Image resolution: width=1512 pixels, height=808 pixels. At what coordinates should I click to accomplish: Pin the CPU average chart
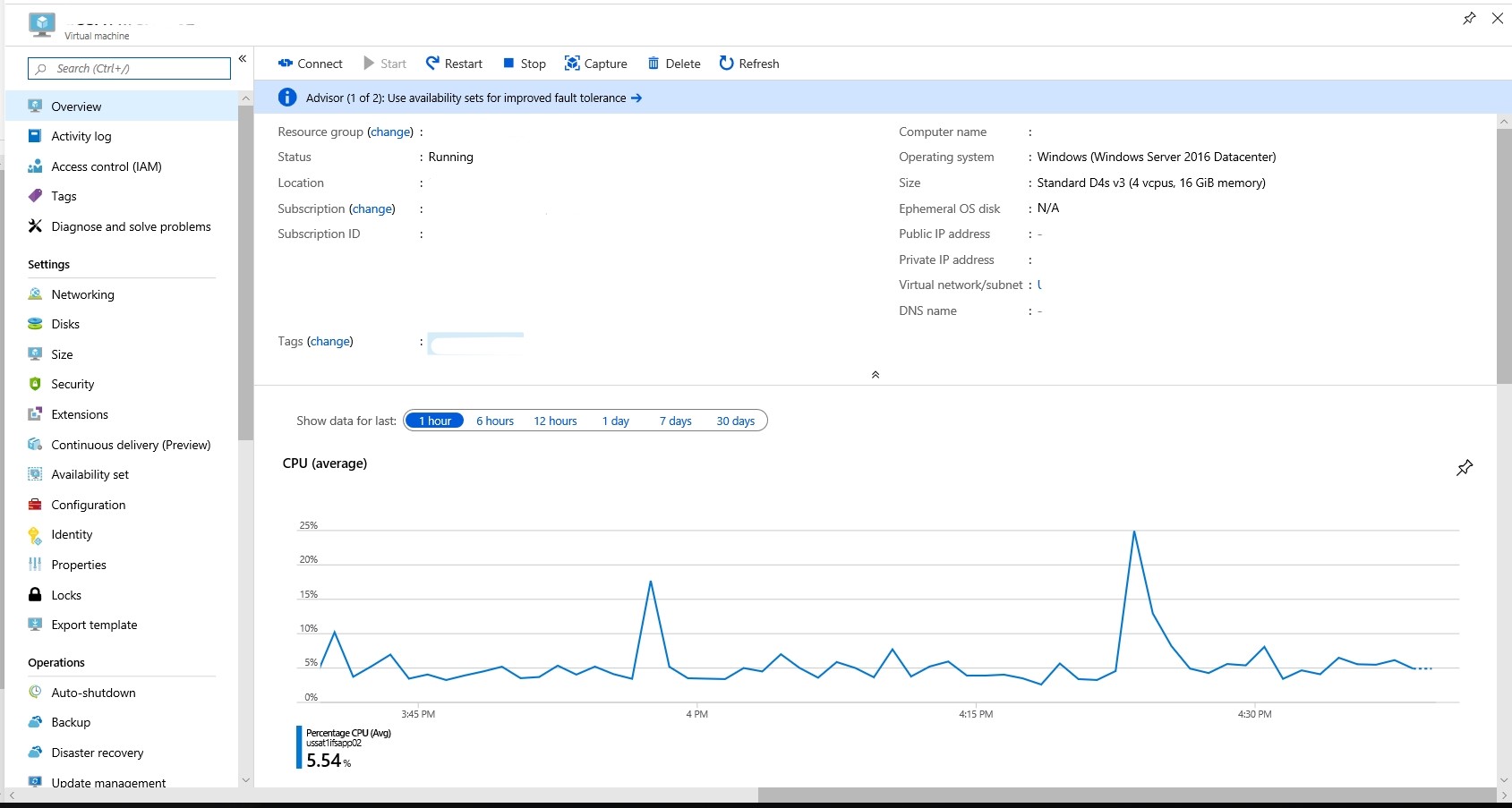(x=1465, y=467)
